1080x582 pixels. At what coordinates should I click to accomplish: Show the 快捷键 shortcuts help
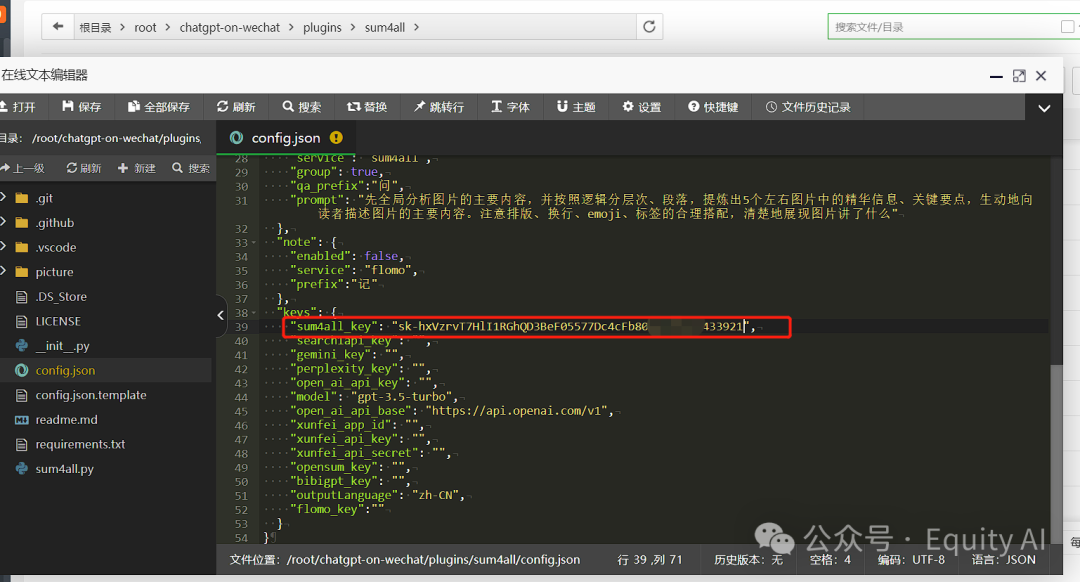tap(713, 107)
